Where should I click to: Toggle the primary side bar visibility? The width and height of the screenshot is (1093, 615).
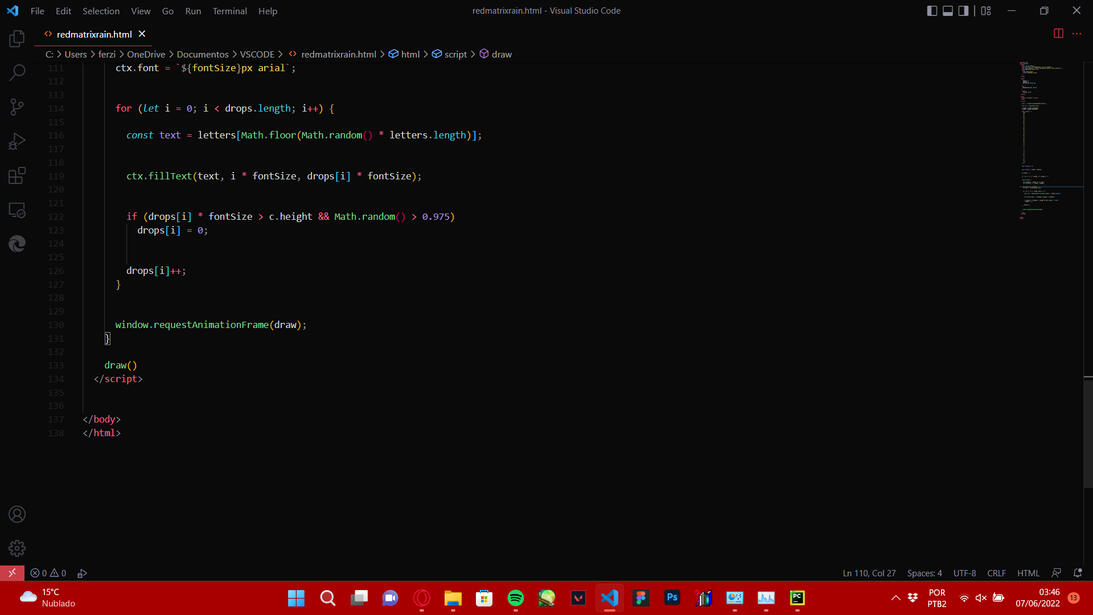[932, 11]
